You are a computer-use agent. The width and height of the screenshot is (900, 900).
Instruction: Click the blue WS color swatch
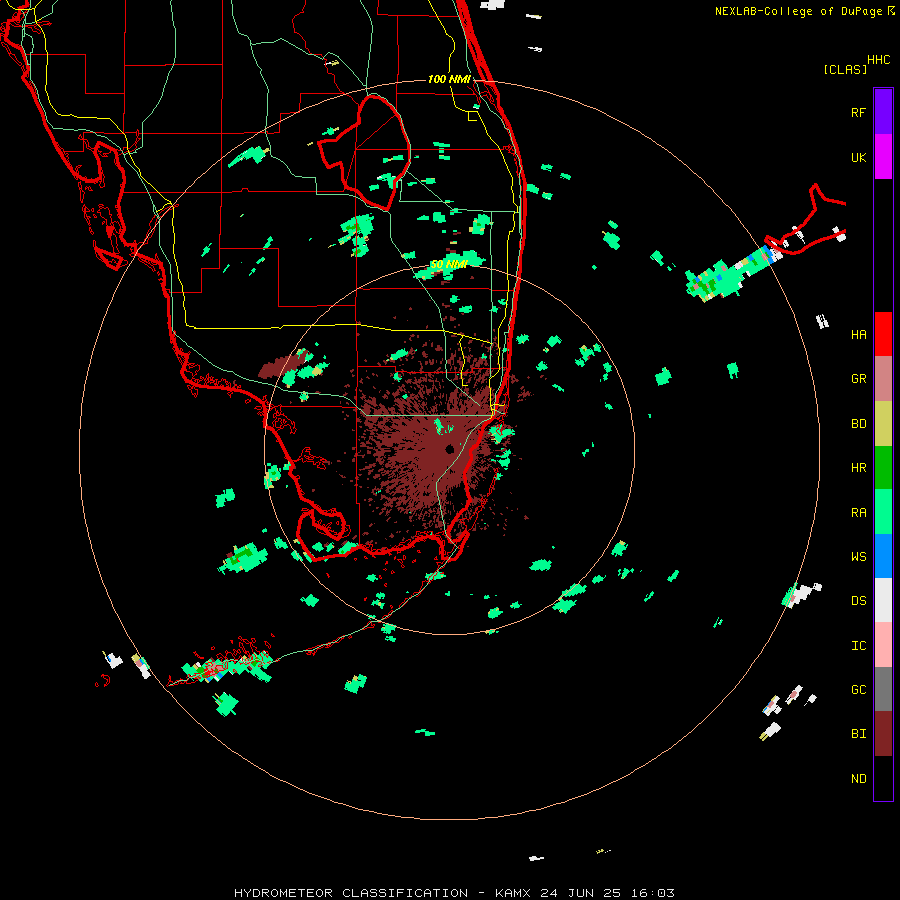coord(883,556)
